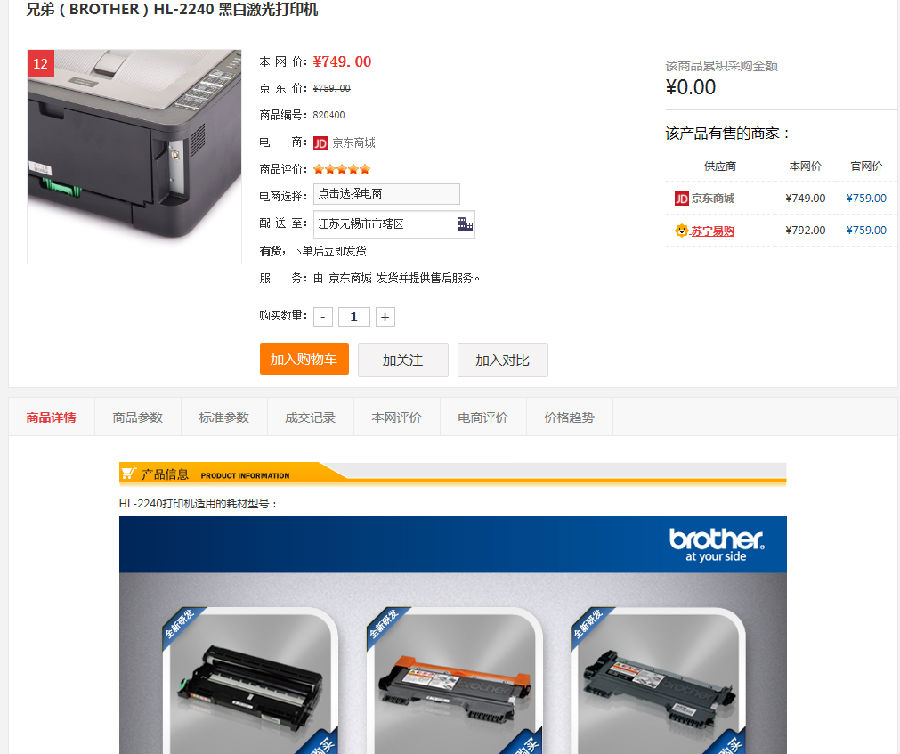Click the JD logo icon beside 京东商城 merchant
Screen dimensions: 900x754
point(320,143)
